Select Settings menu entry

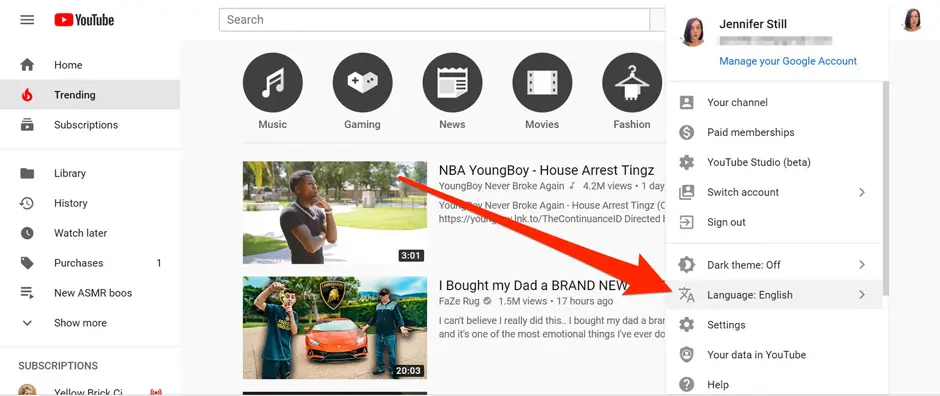774,325
